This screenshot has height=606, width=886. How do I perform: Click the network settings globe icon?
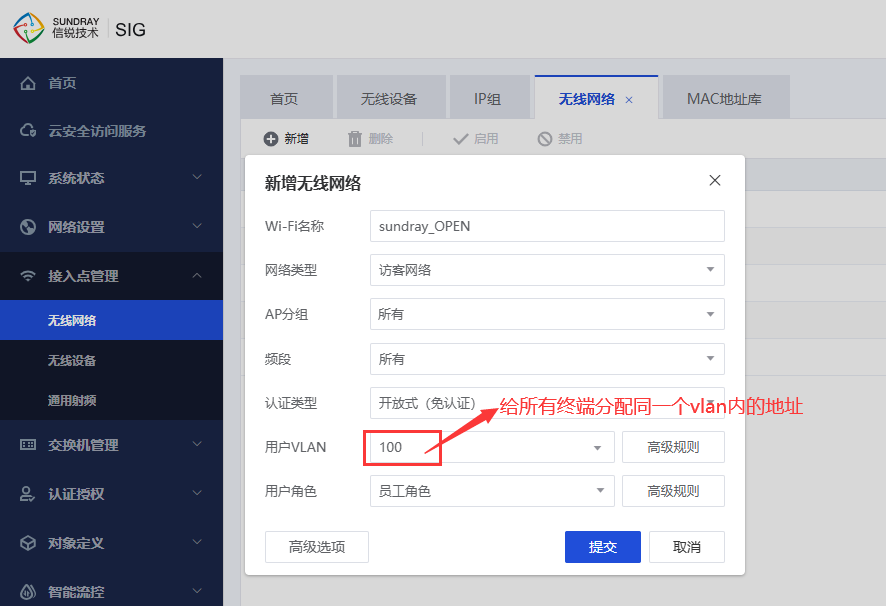coord(28,227)
